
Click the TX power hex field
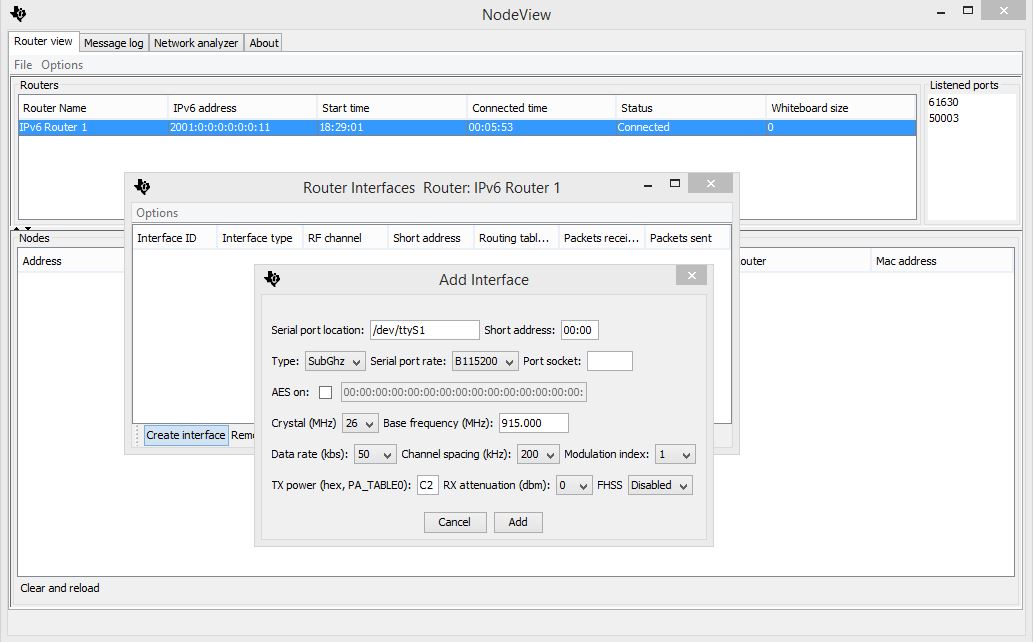click(x=428, y=485)
